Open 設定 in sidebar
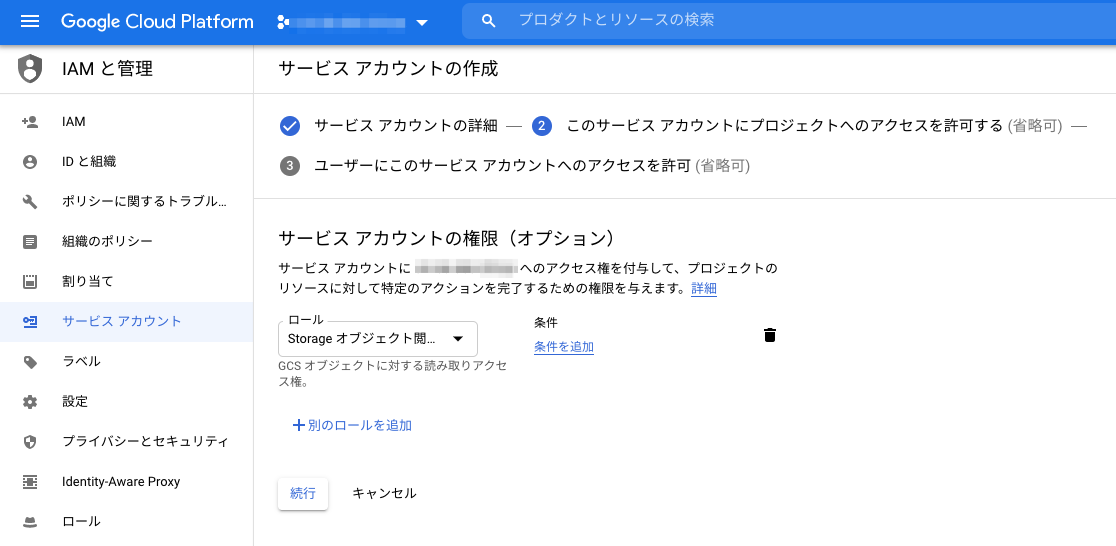This screenshot has width=1116, height=546. pos(127,401)
